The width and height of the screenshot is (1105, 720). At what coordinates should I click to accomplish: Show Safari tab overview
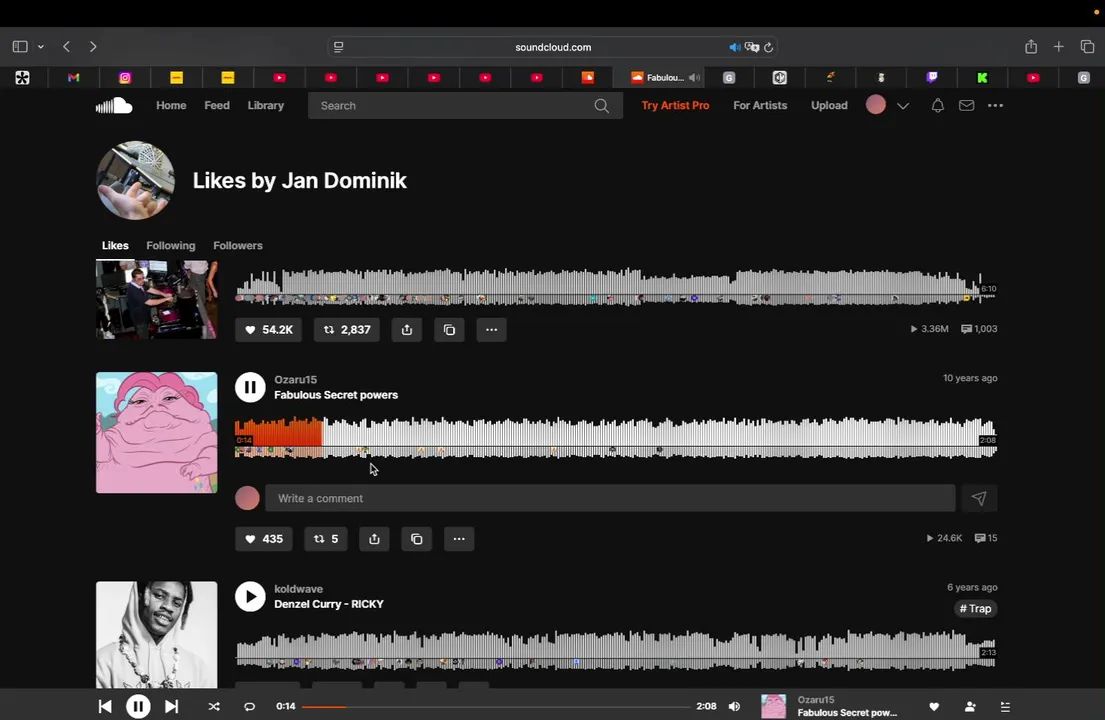[1087, 46]
